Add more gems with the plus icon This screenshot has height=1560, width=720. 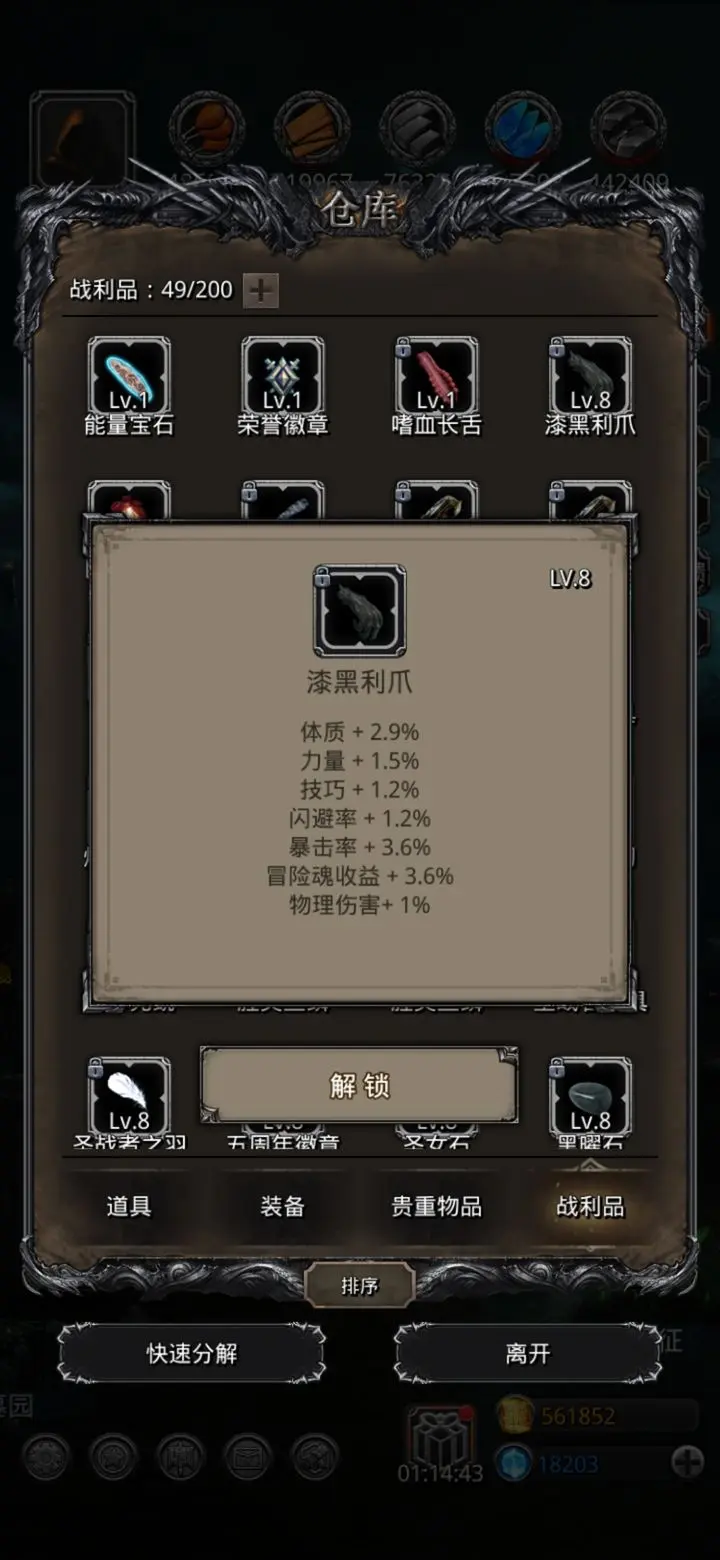688,1463
